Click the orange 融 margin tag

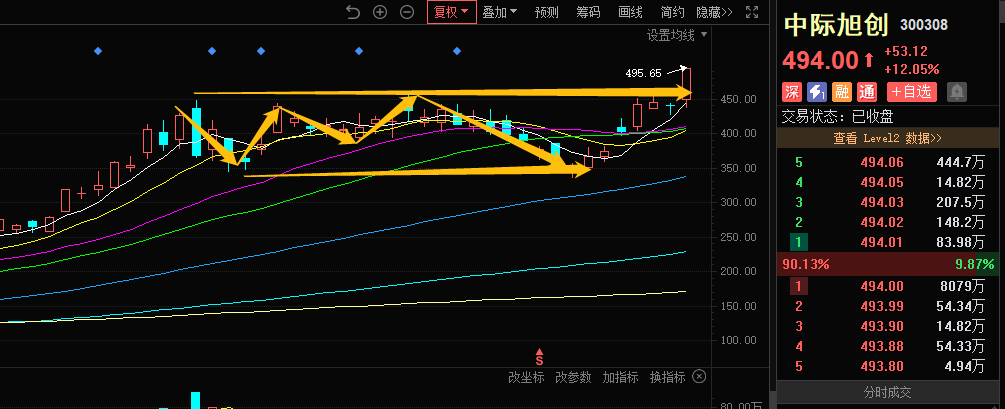coord(842,92)
